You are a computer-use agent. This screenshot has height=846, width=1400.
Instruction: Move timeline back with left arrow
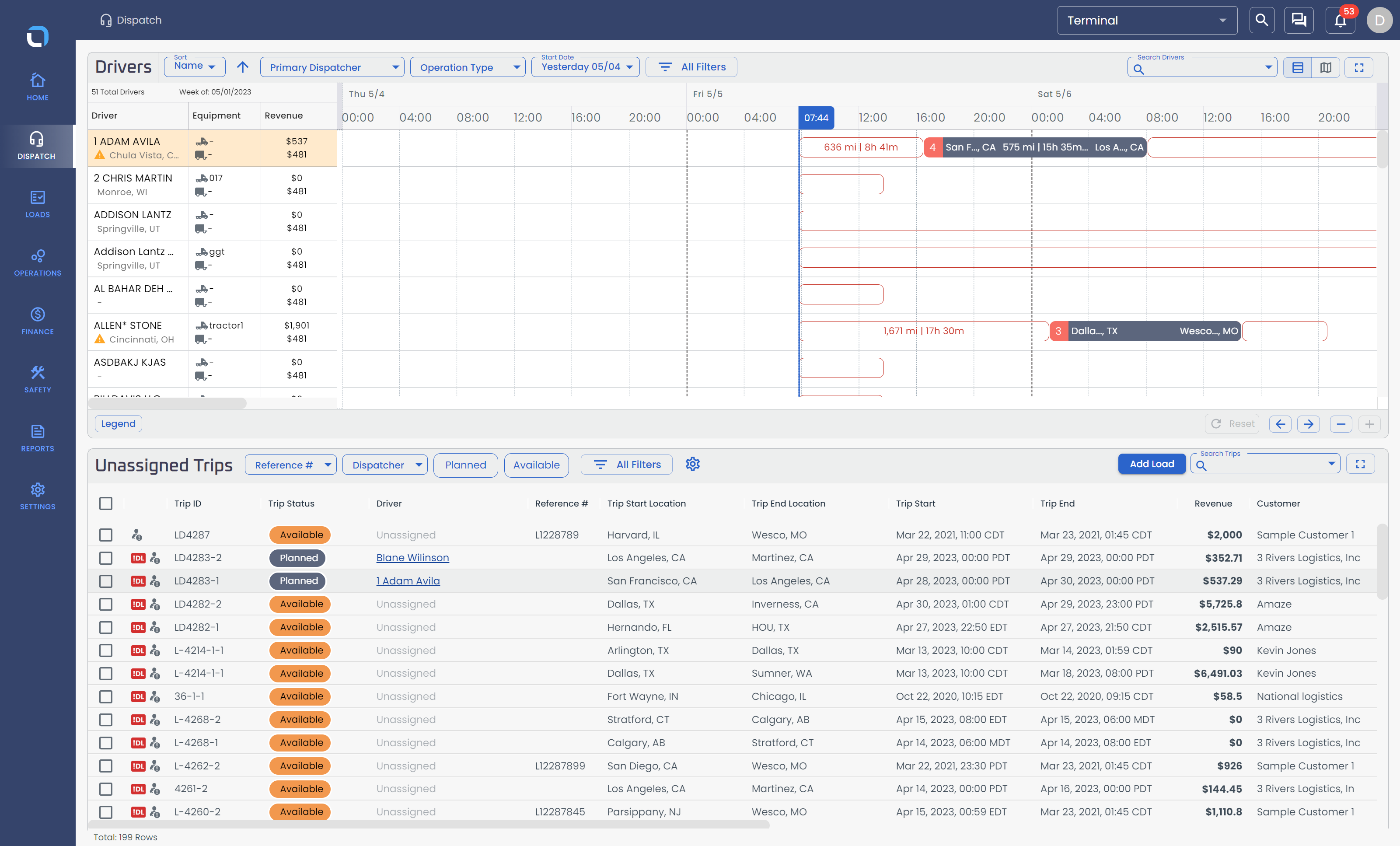pyautogui.click(x=1280, y=424)
